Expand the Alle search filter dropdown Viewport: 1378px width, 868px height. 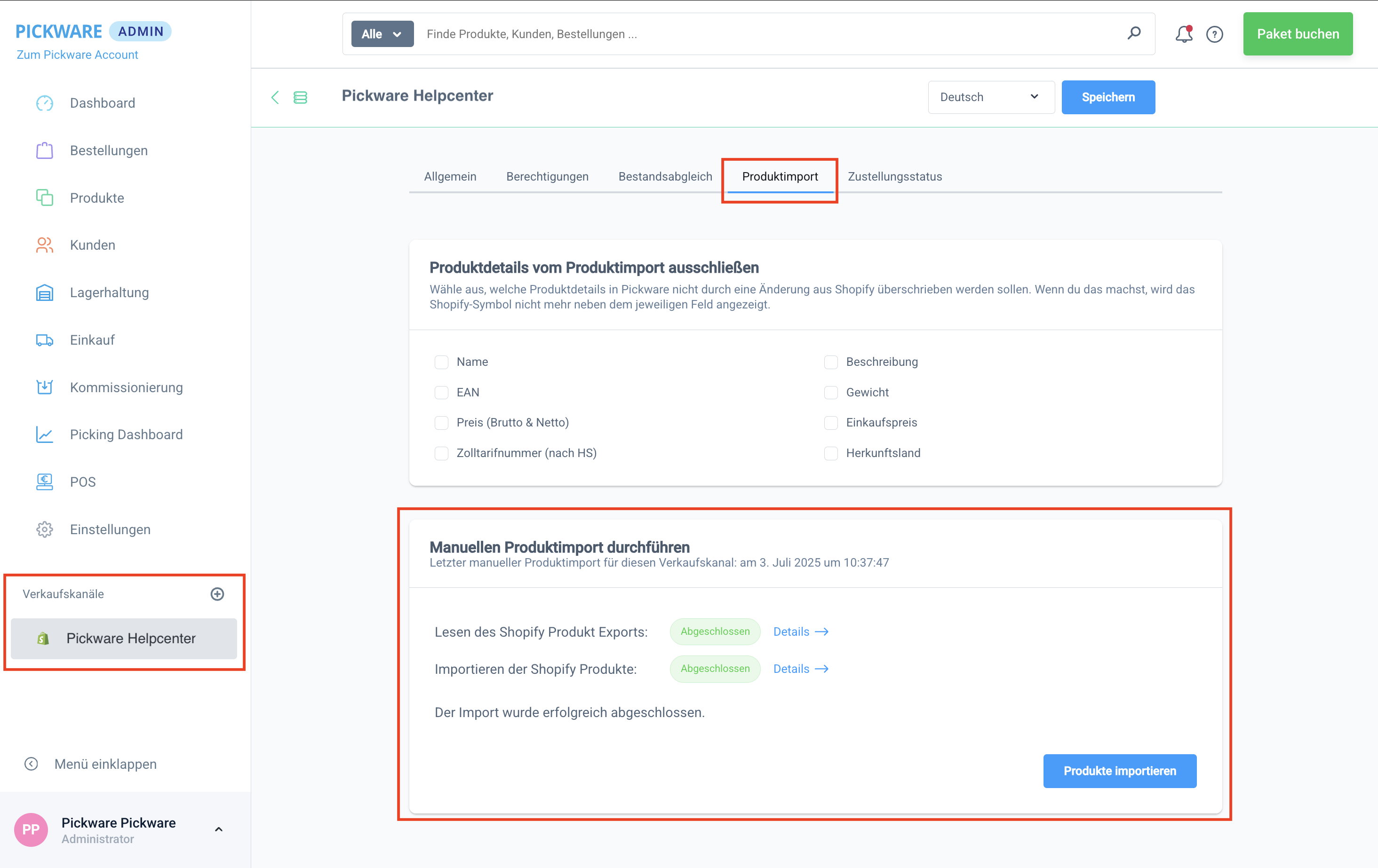coord(382,34)
